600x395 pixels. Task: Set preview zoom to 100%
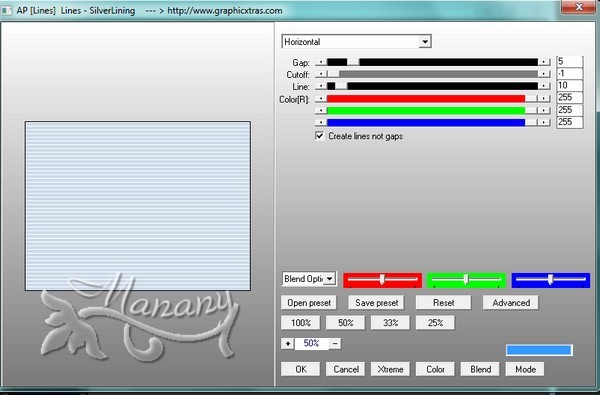tap(301, 323)
